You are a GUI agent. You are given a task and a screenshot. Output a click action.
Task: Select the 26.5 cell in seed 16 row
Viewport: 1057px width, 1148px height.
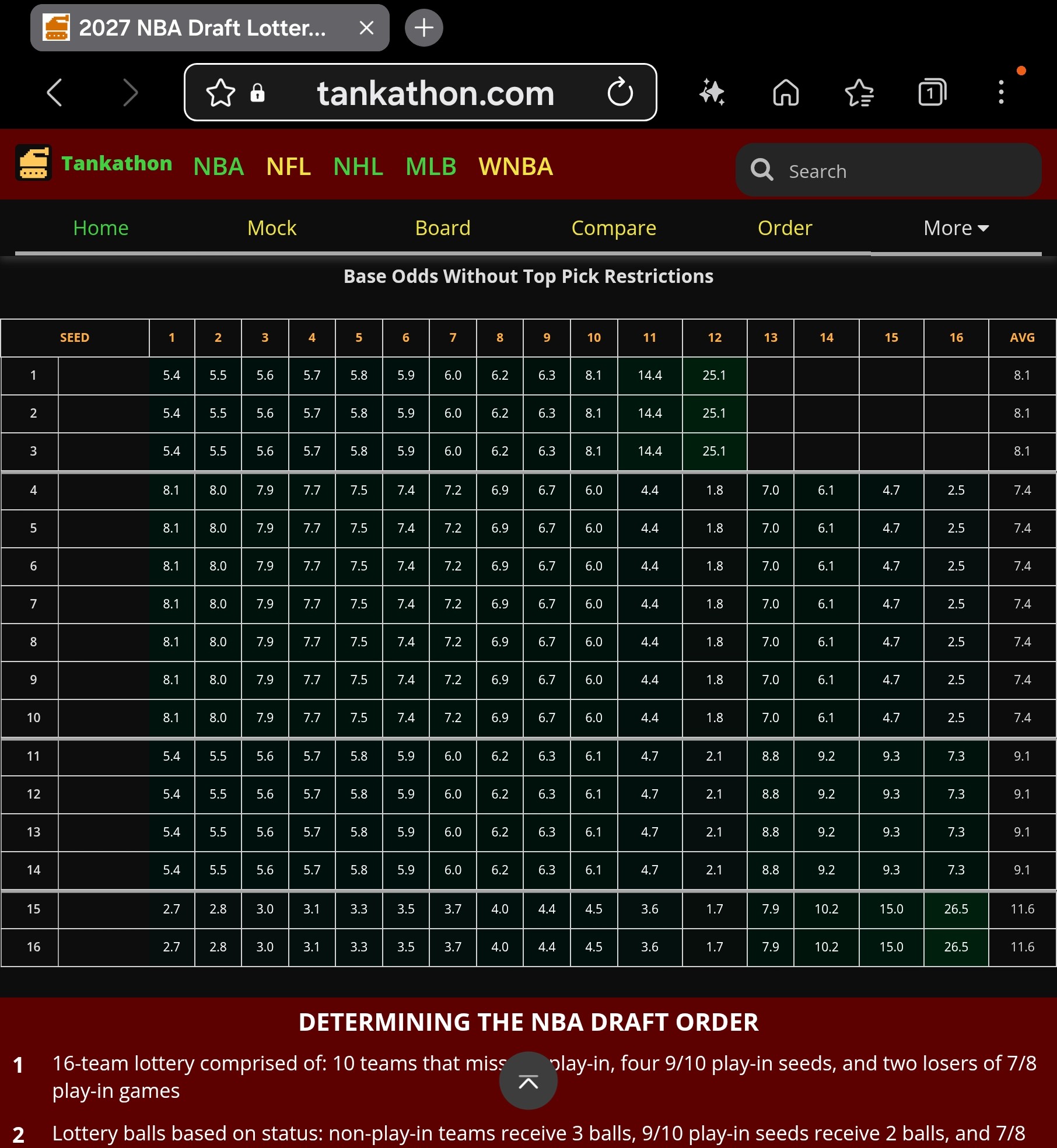click(x=956, y=947)
